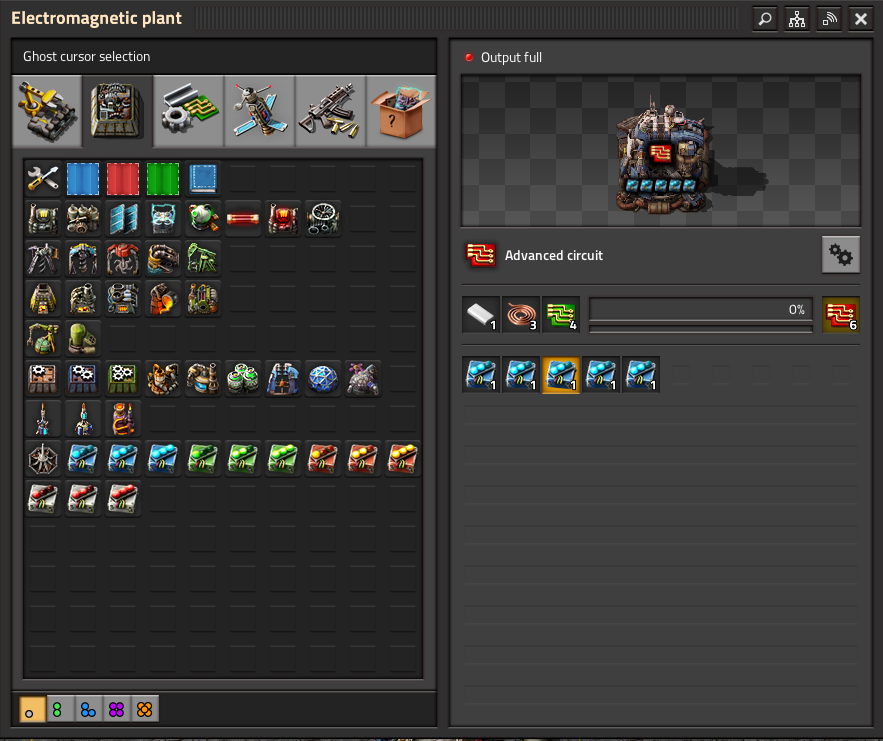This screenshot has height=741, width=883.
Task: Select the burner mining drill
Action: coord(43,258)
